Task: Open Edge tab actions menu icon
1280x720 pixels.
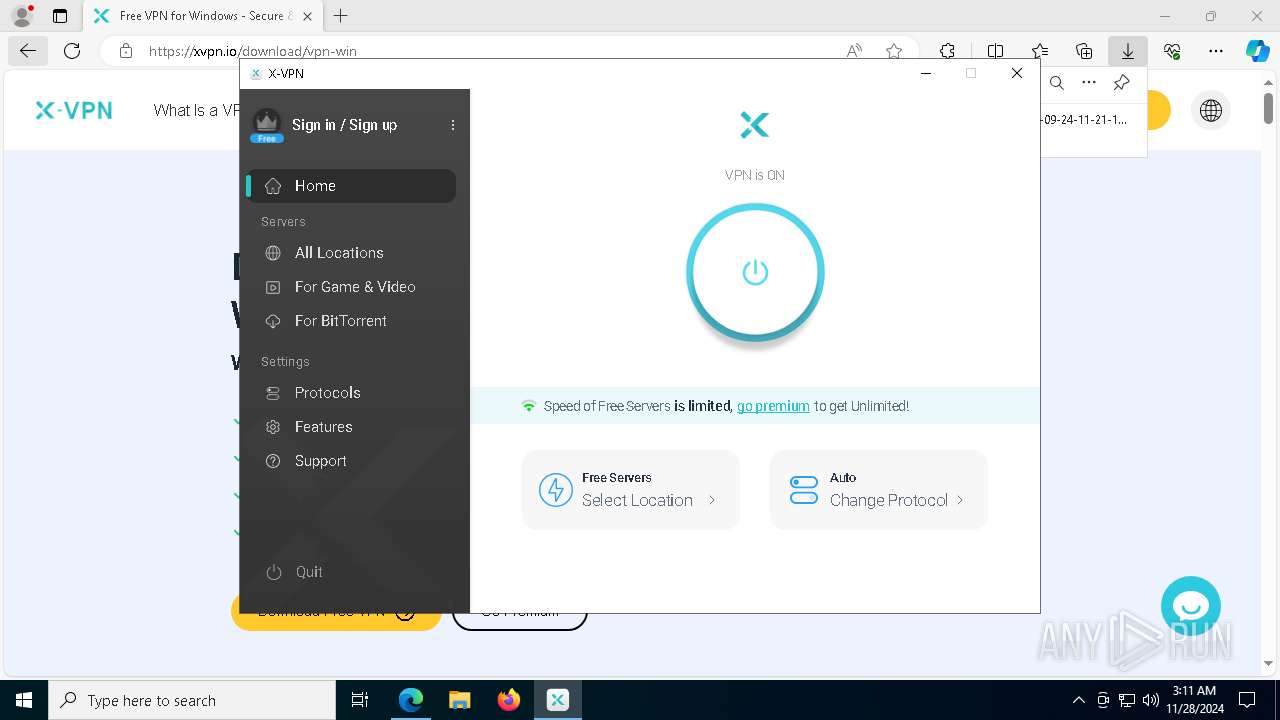Action: tap(60, 16)
